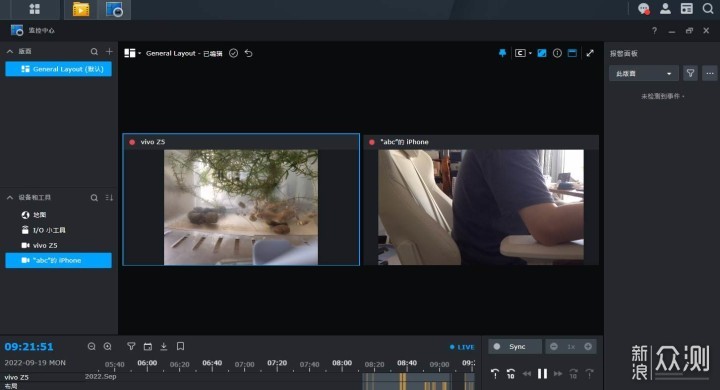720x390 pixels.
Task: Open the alert panel more options ellipsis
Action: click(x=710, y=73)
